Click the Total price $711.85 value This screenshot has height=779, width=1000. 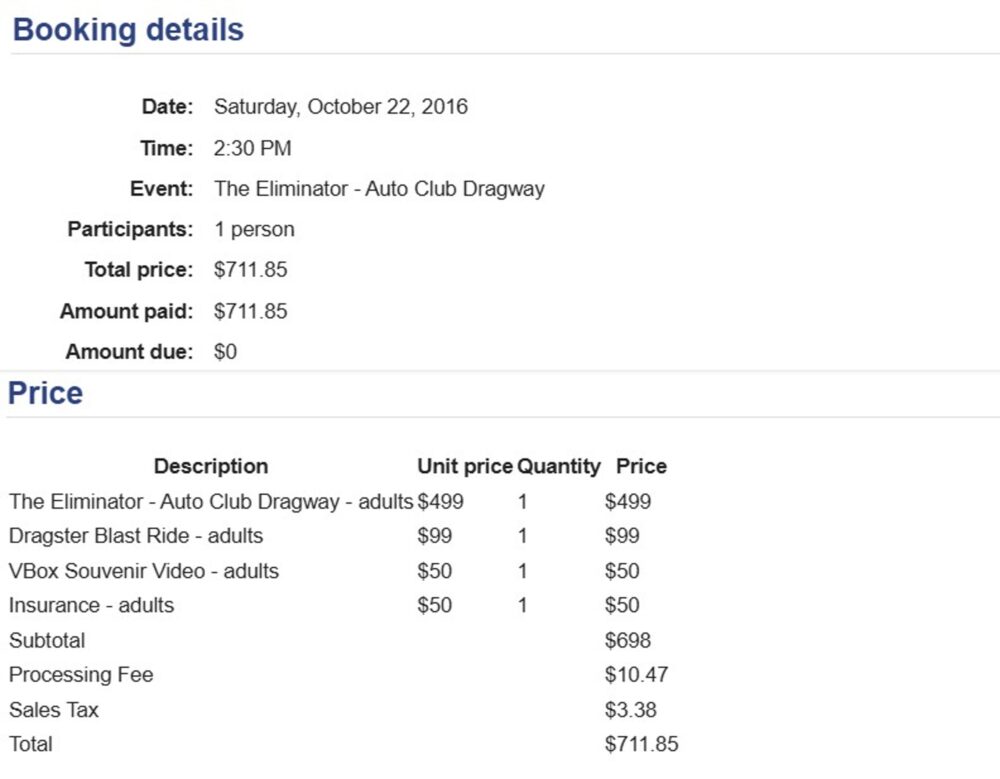tap(250, 270)
